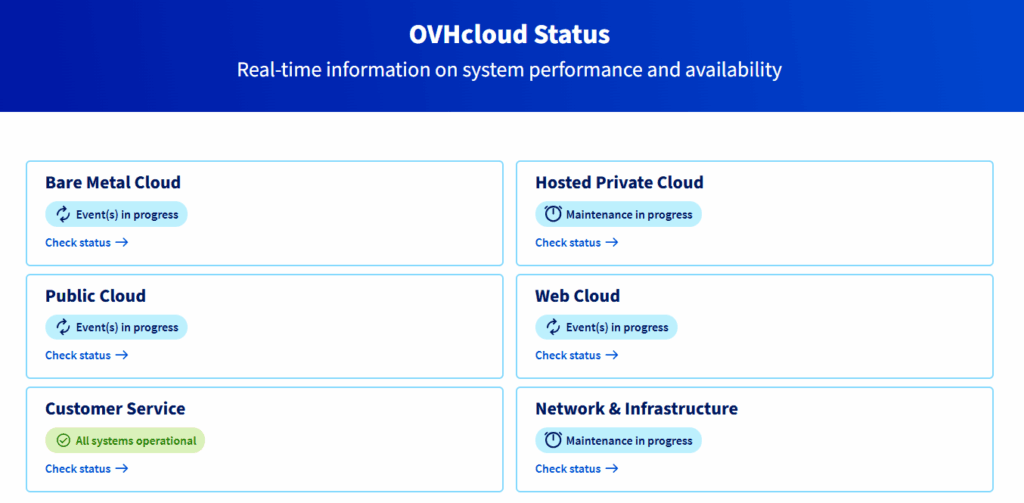The width and height of the screenshot is (1024, 503).
Task: Open Check status link for Hosted Private Cloud
Action: click(577, 242)
